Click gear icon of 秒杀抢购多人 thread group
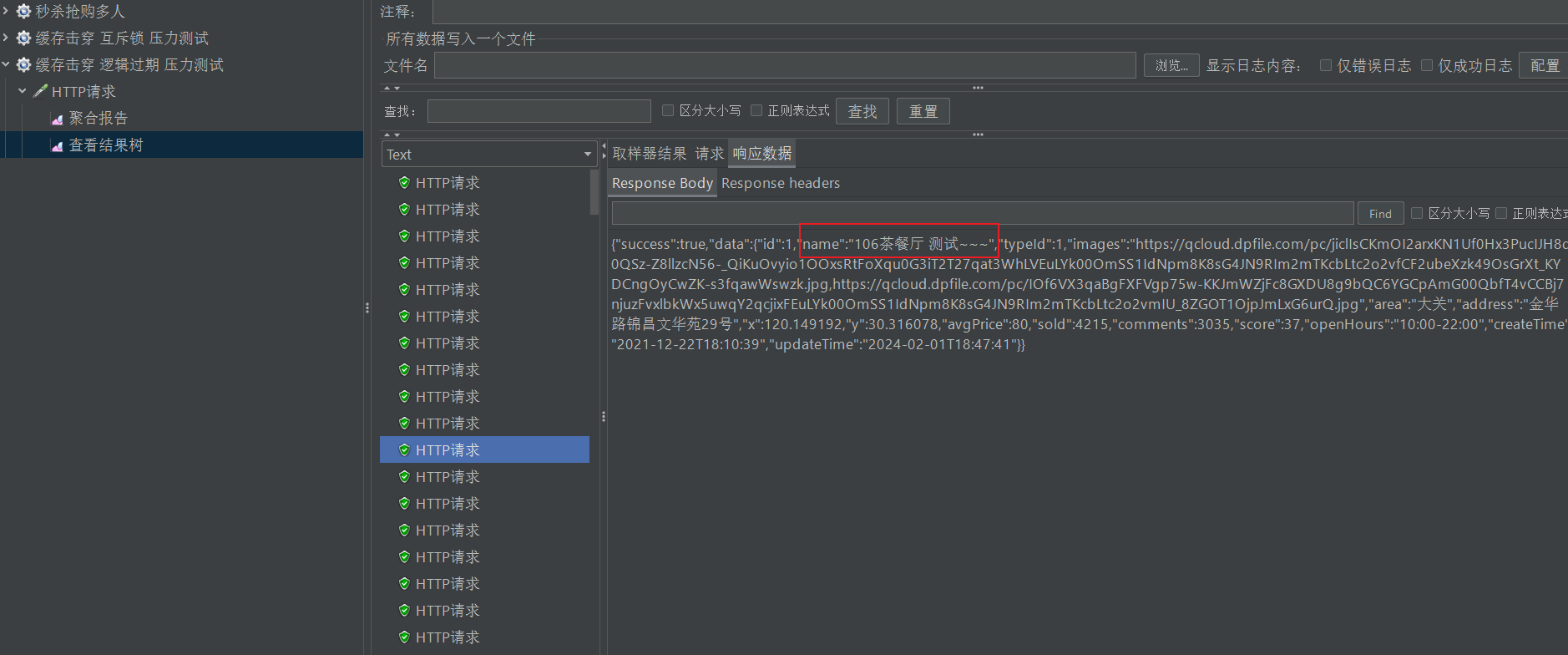Screen dimensions: 1568x655 (x=23, y=12)
